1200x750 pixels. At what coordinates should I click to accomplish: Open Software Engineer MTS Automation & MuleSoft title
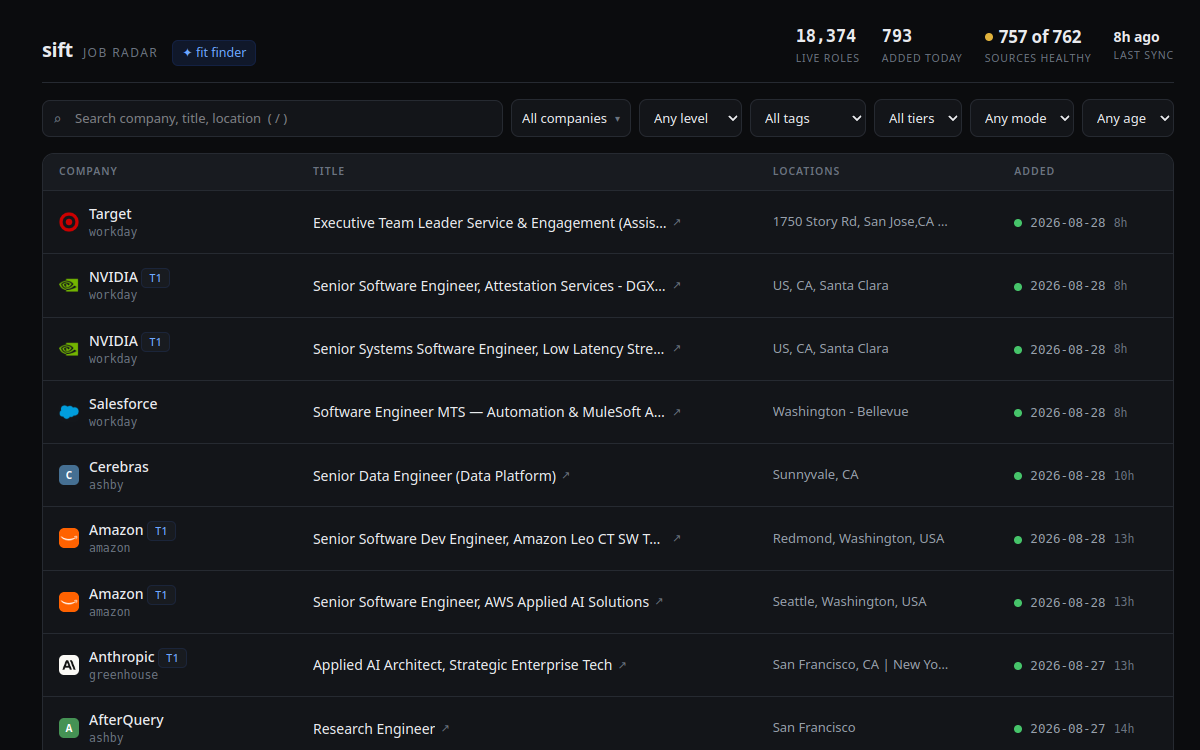(489, 412)
